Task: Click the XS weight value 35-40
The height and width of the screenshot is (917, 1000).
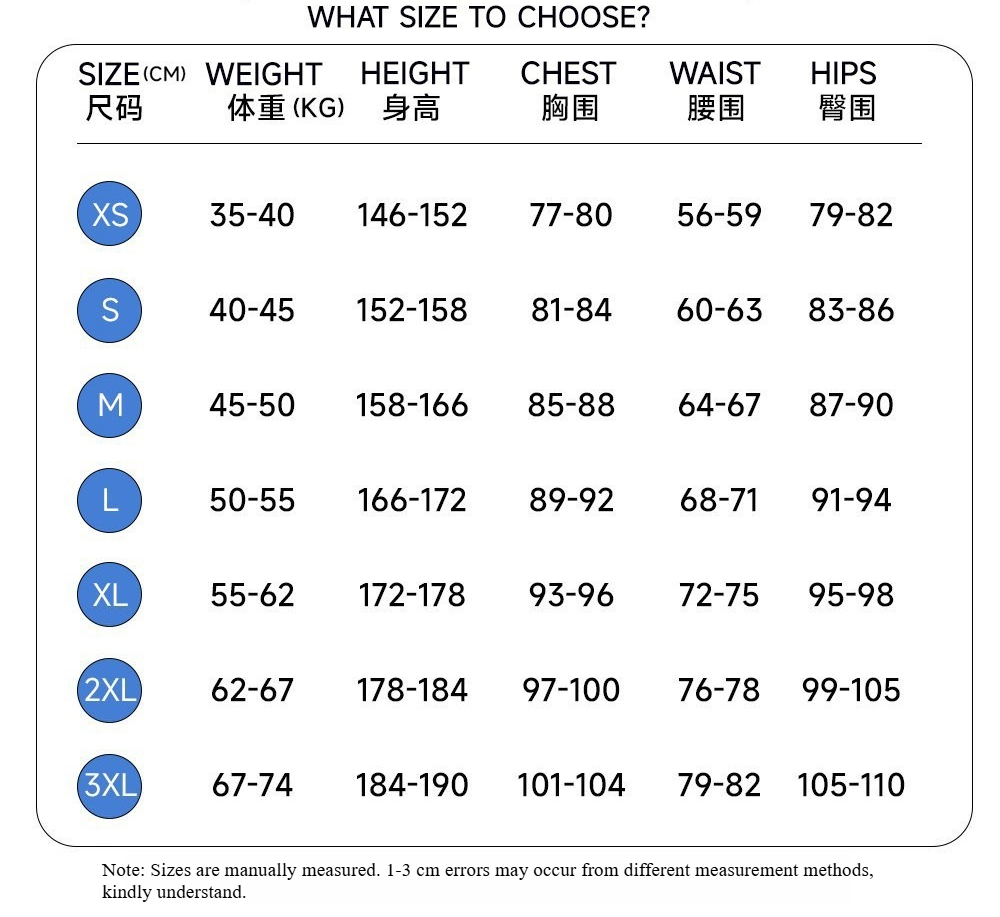Action: 252,215
